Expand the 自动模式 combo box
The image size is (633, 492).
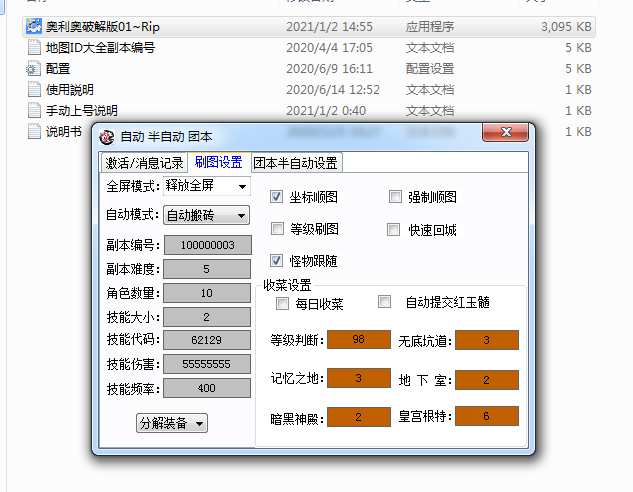206,215
